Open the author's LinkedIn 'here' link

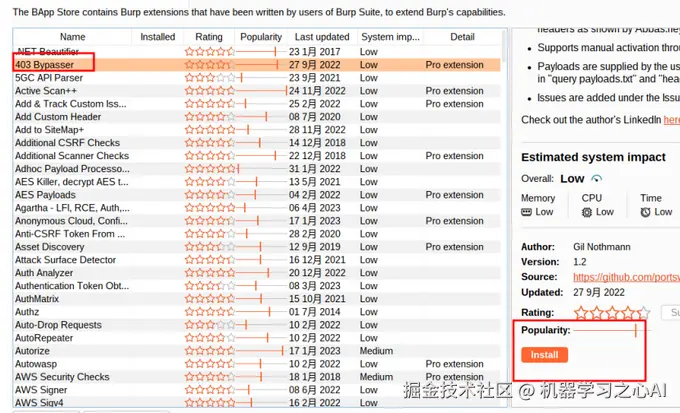[x=672, y=120]
